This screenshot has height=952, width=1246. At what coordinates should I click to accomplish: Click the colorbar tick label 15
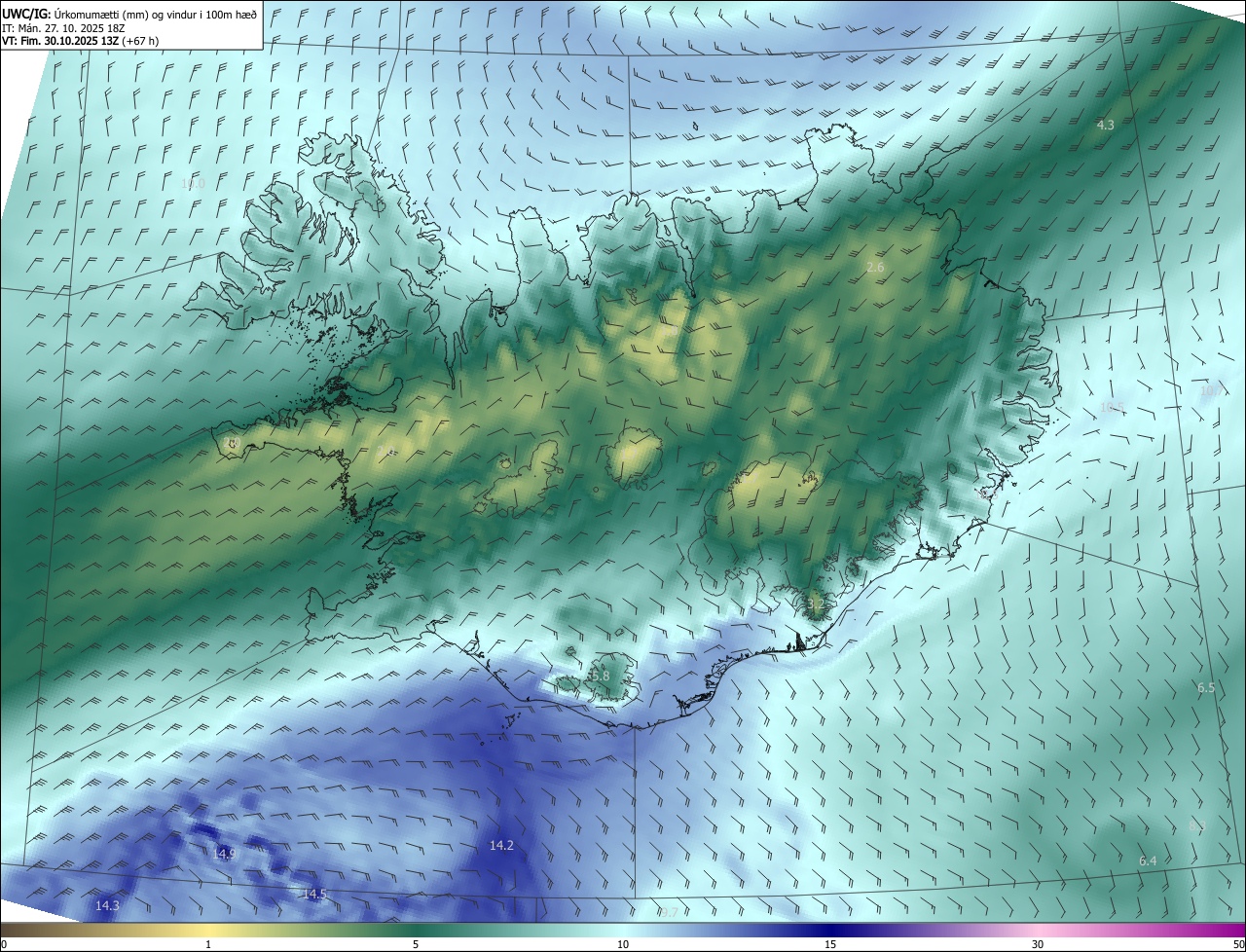pyautogui.click(x=830, y=944)
